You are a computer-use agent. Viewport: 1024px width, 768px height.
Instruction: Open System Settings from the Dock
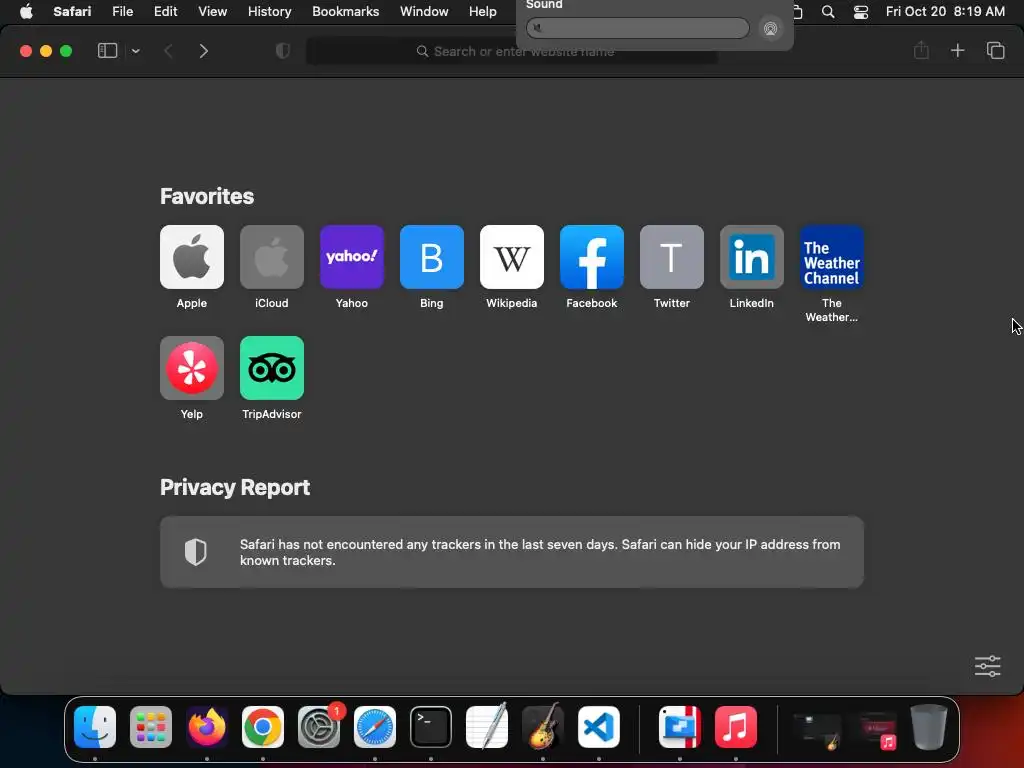coord(319,726)
